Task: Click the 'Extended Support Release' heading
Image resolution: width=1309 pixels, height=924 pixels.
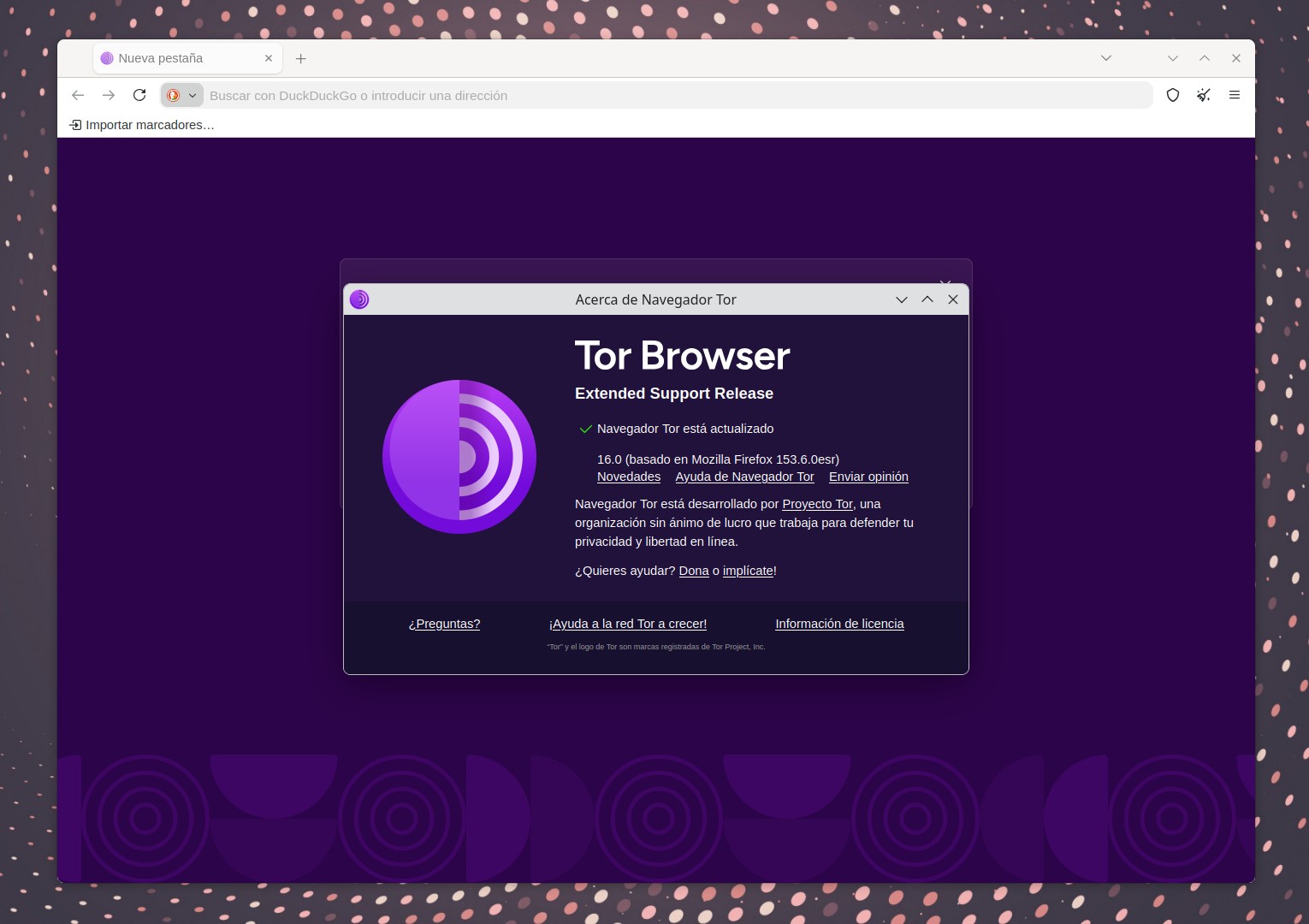Action: coord(674,394)
